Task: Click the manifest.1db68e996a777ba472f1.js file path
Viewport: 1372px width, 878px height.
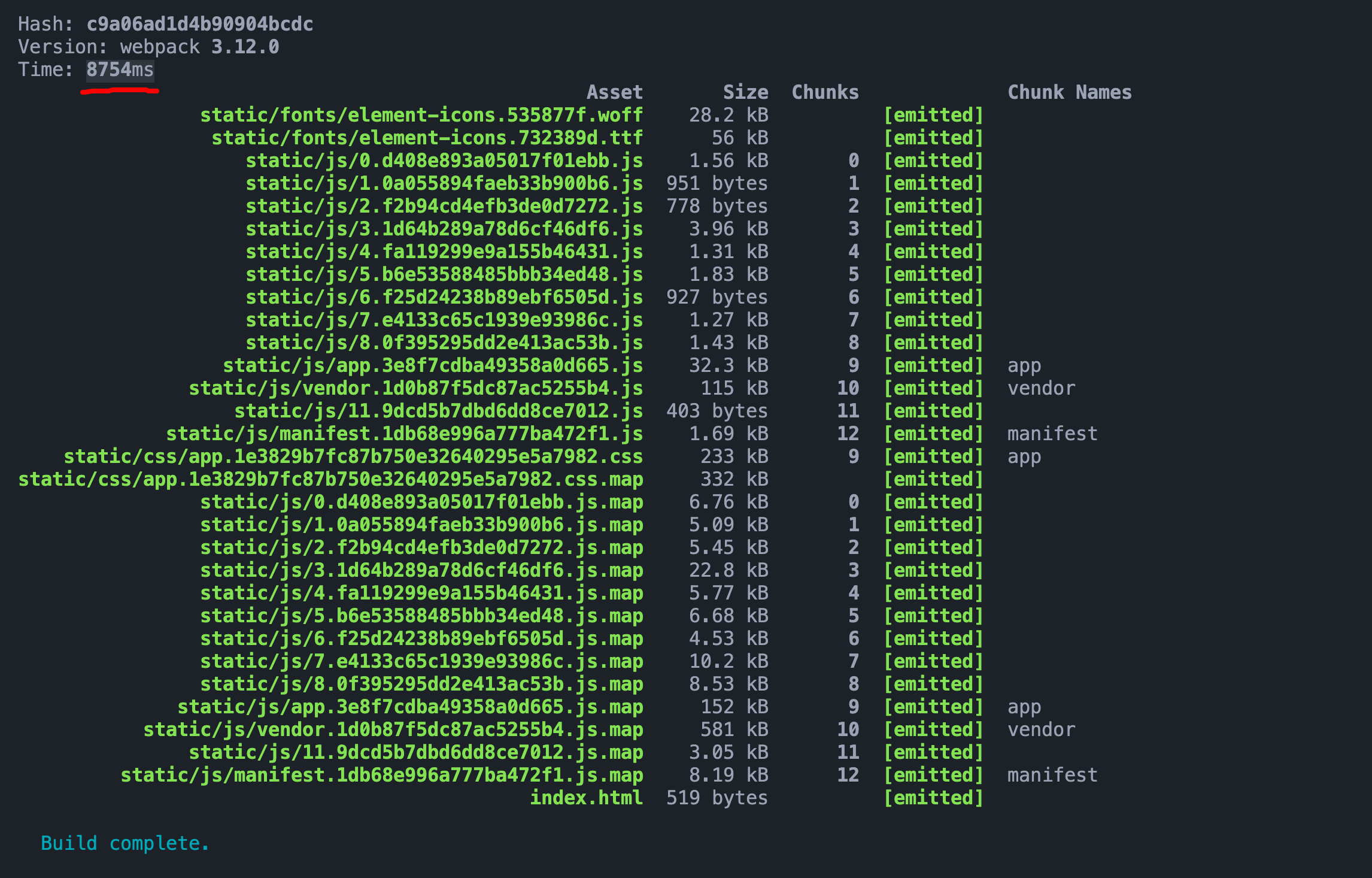Action: [x=404, y=434]
